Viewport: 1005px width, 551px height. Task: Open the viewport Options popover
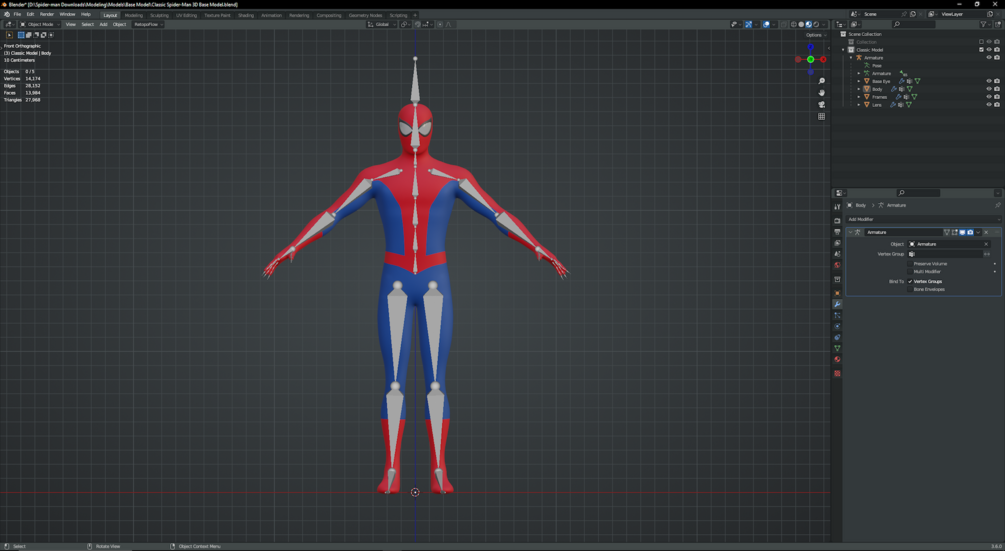click(815, 35)
